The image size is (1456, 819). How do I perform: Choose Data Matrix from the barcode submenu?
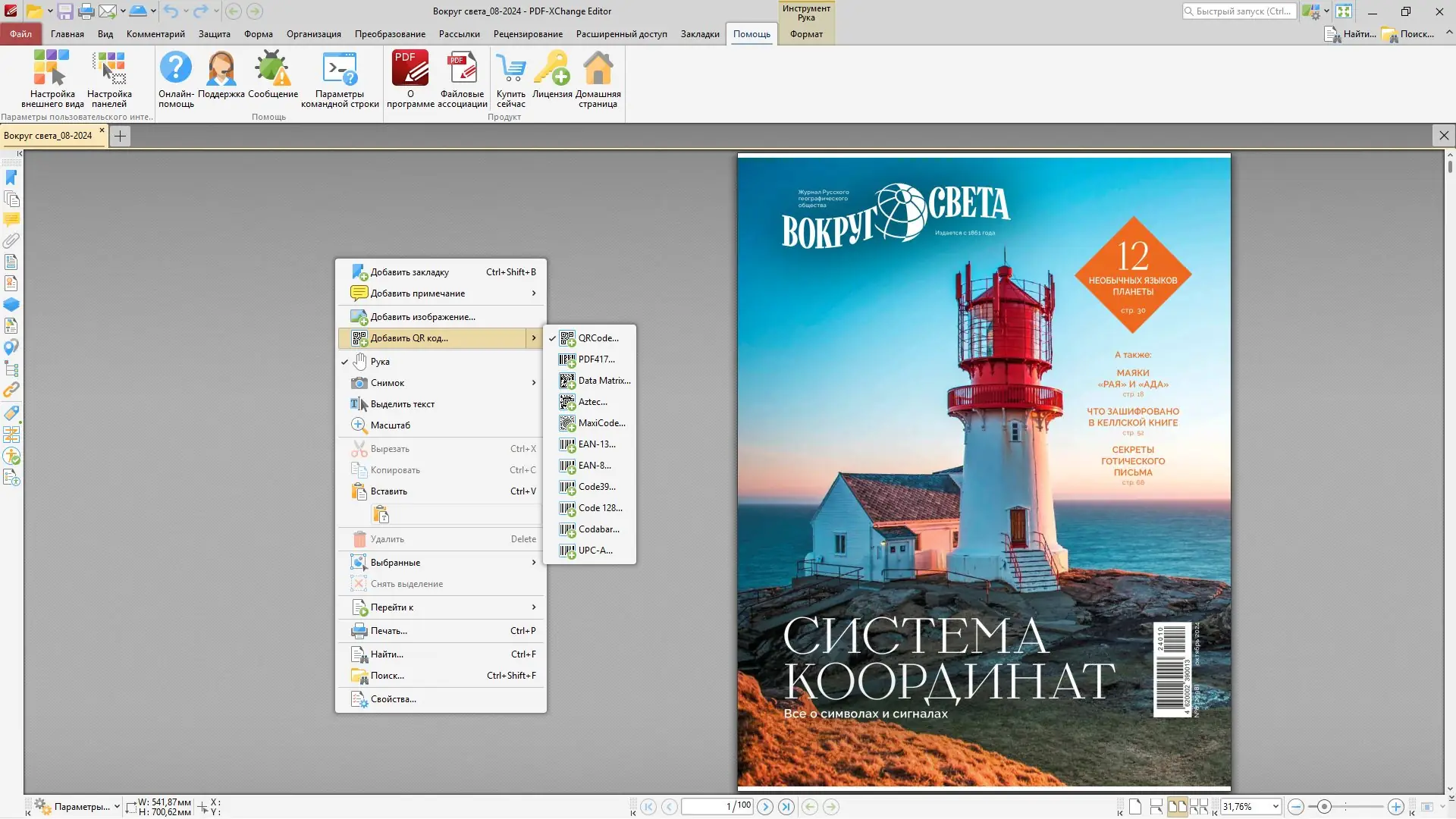[x=604, y=381]
